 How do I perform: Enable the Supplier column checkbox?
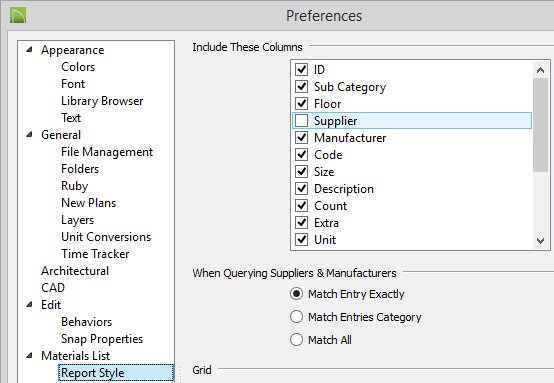(301, 121)
